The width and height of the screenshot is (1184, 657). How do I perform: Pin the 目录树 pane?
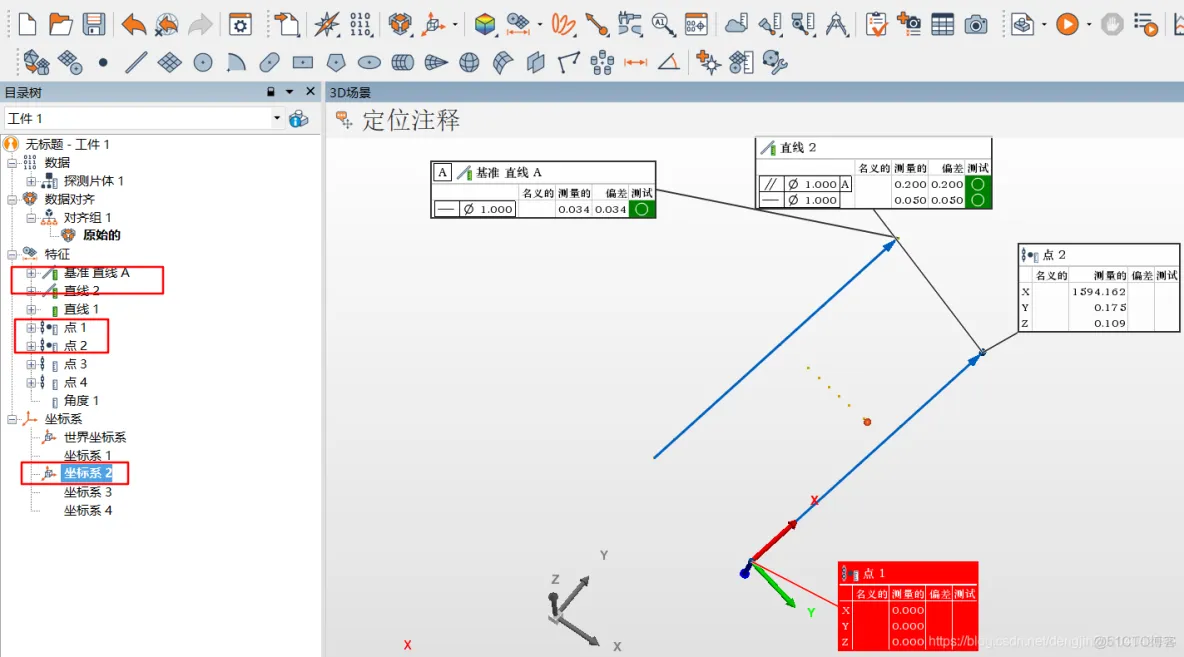pyautogui.click(x=270, y=92)
